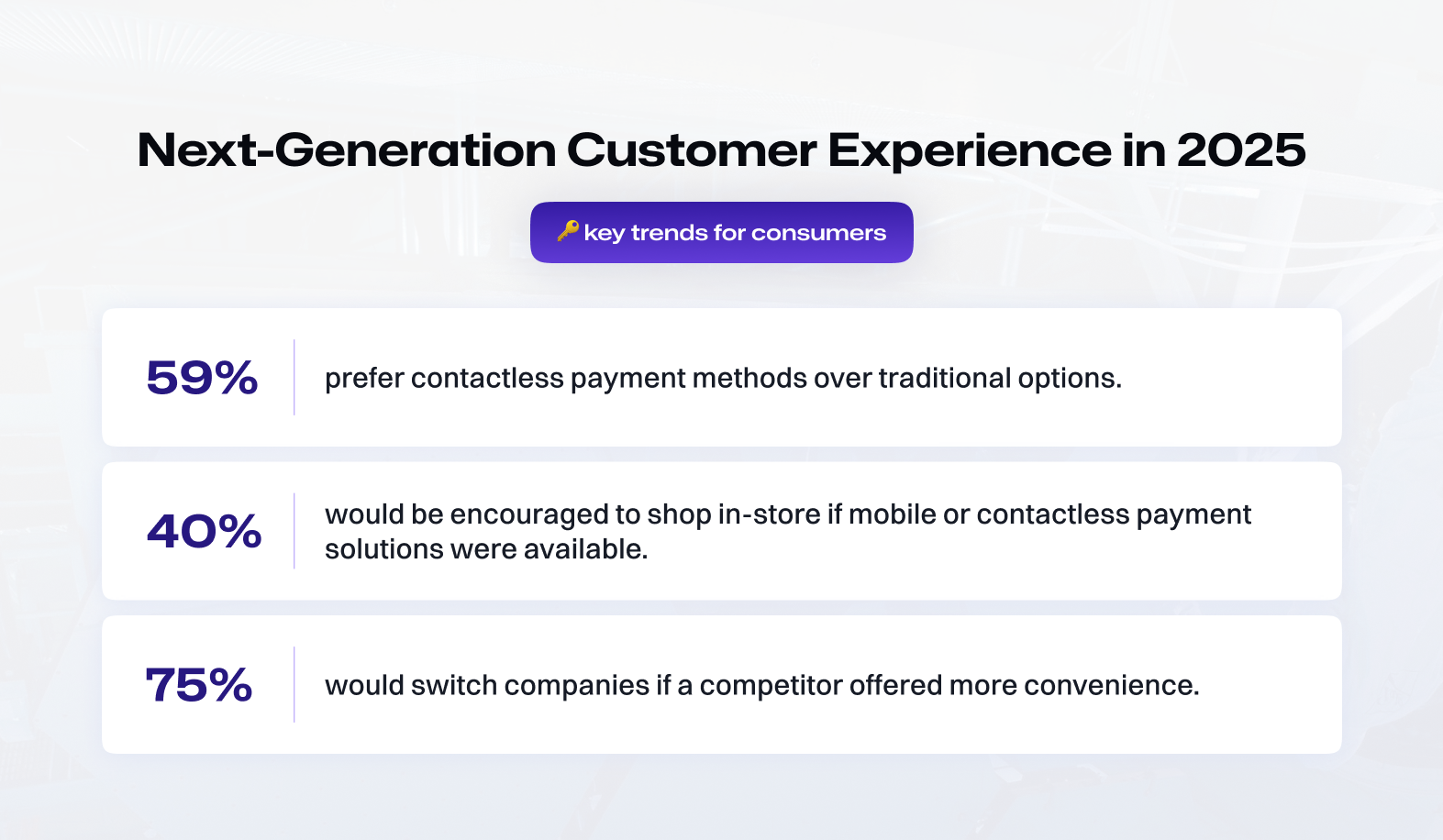Select the text about switching companies for convenience
1443x840 pixels.
pos(762,685)
